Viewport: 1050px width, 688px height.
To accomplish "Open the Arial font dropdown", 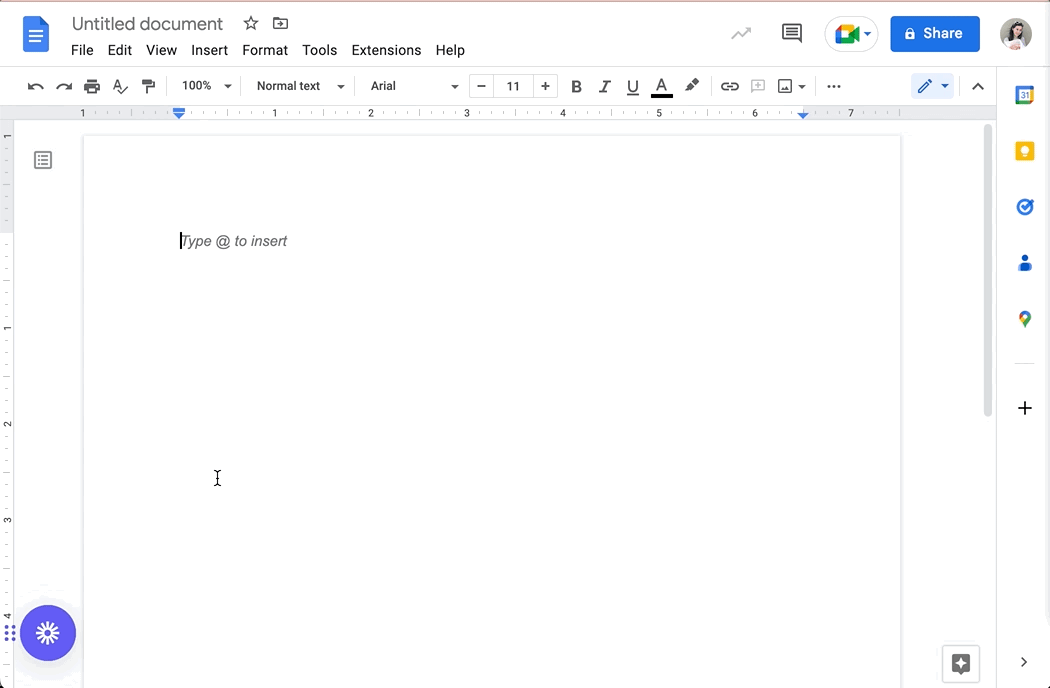I will tap(410, 86).
